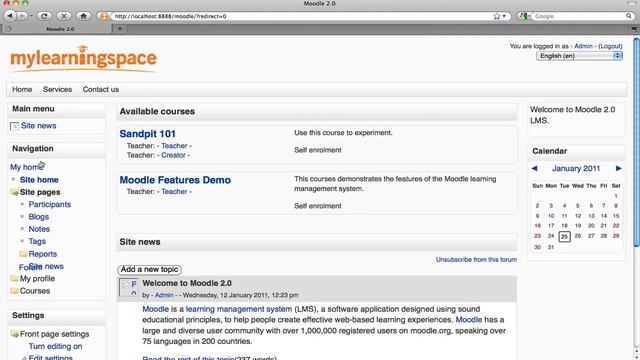This screenshot has height=360, width=640.
Task: Click the January 2011 calendar heading link
Action: [576, 168]
